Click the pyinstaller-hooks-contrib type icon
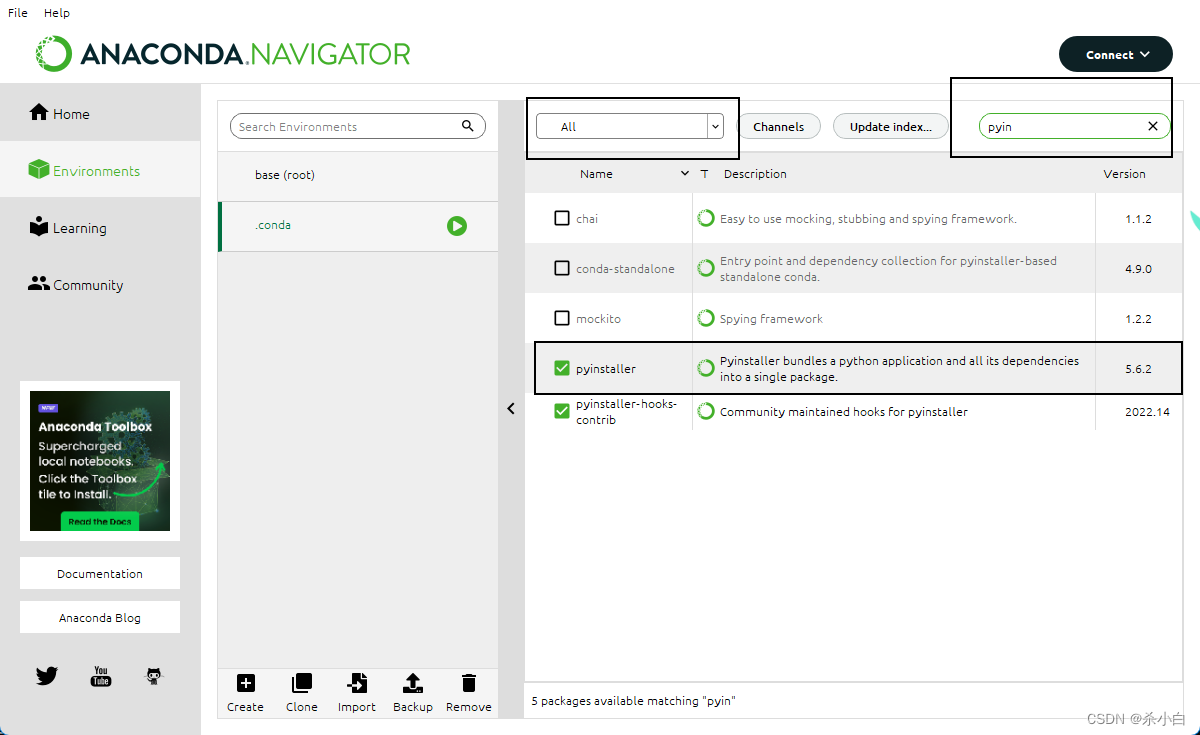The width and height of the screenshot is (1200, 735). point(706,411)
